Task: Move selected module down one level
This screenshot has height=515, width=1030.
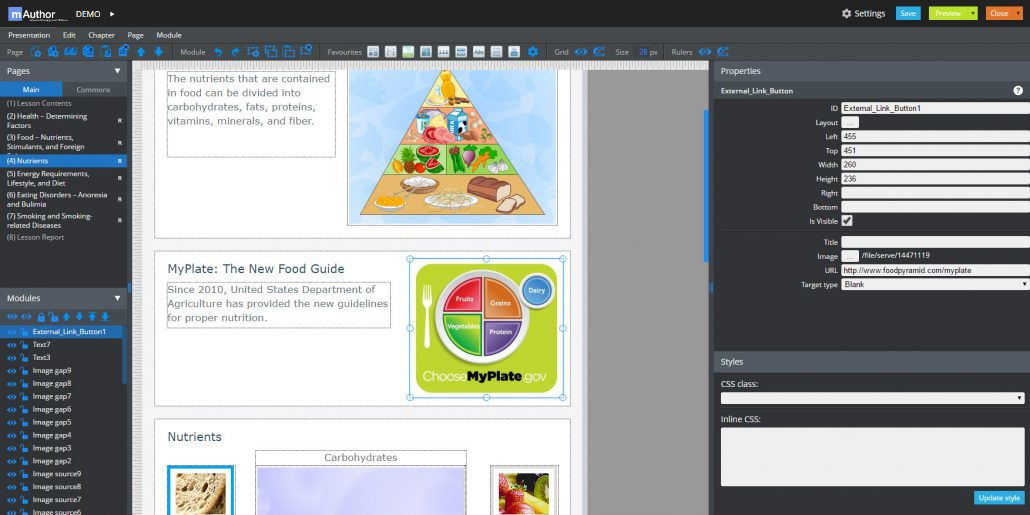Action: 79,317
